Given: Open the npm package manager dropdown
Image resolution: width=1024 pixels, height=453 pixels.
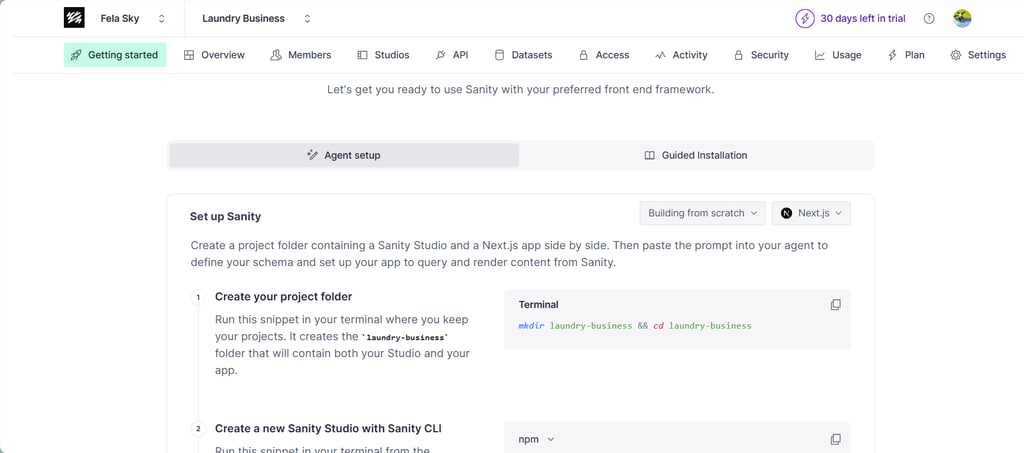Looking at the screenshot, I should (536, 439).
